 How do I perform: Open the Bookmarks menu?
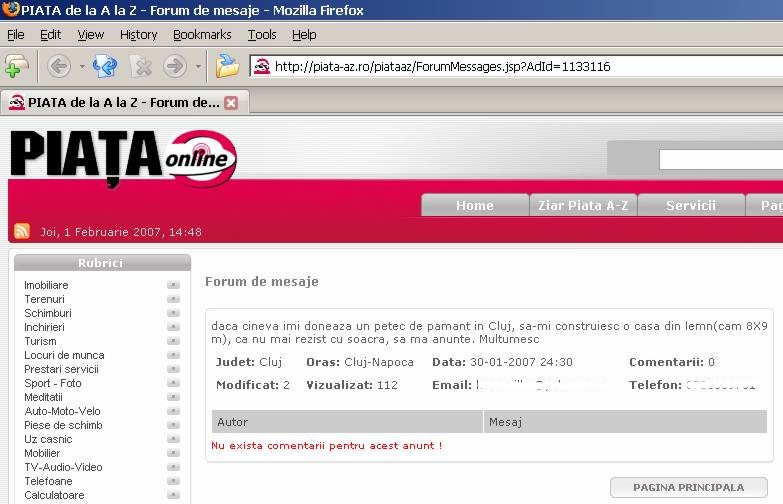pos(202,35)
